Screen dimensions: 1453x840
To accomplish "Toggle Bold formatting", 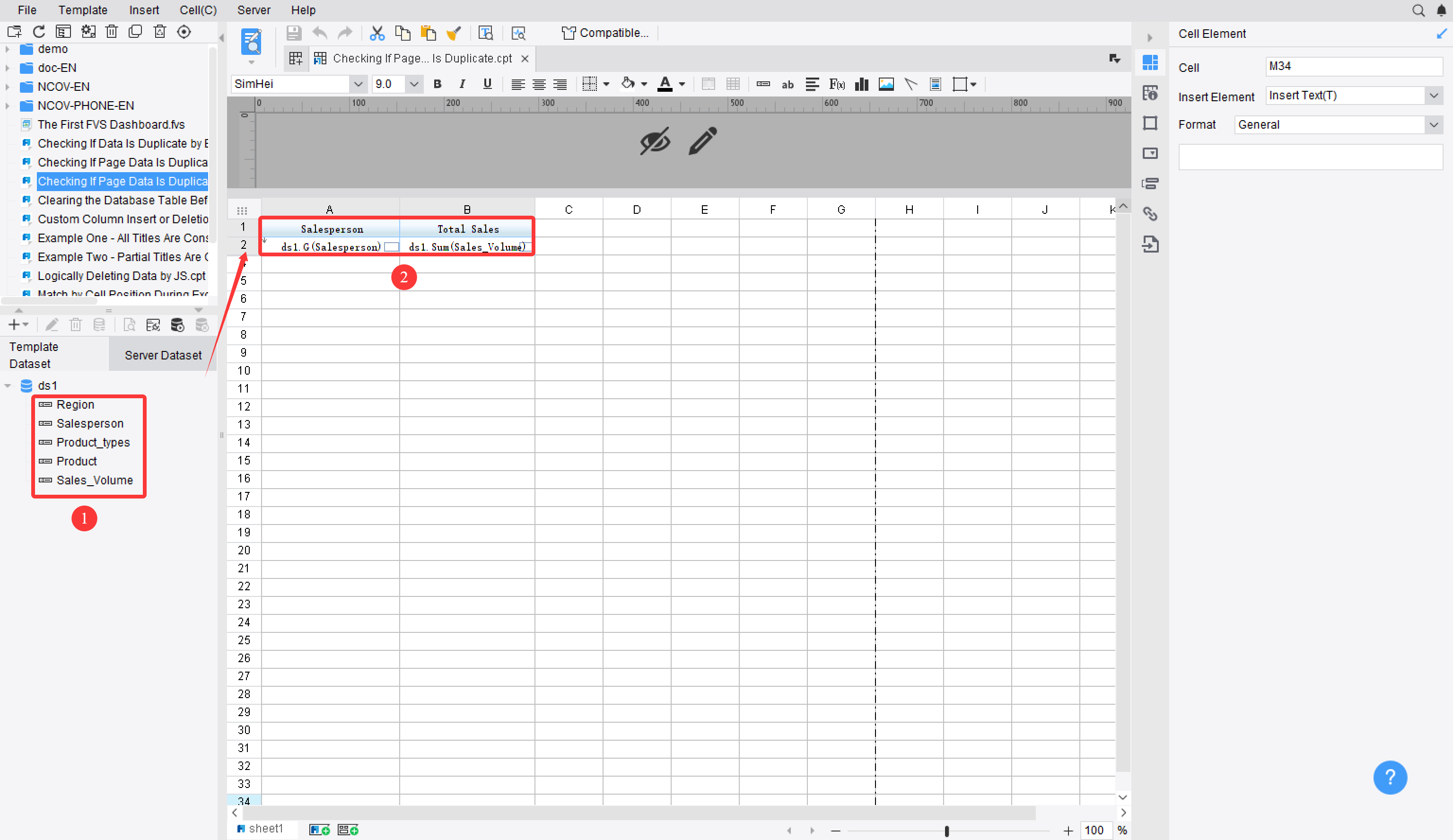I will (437, 84).
